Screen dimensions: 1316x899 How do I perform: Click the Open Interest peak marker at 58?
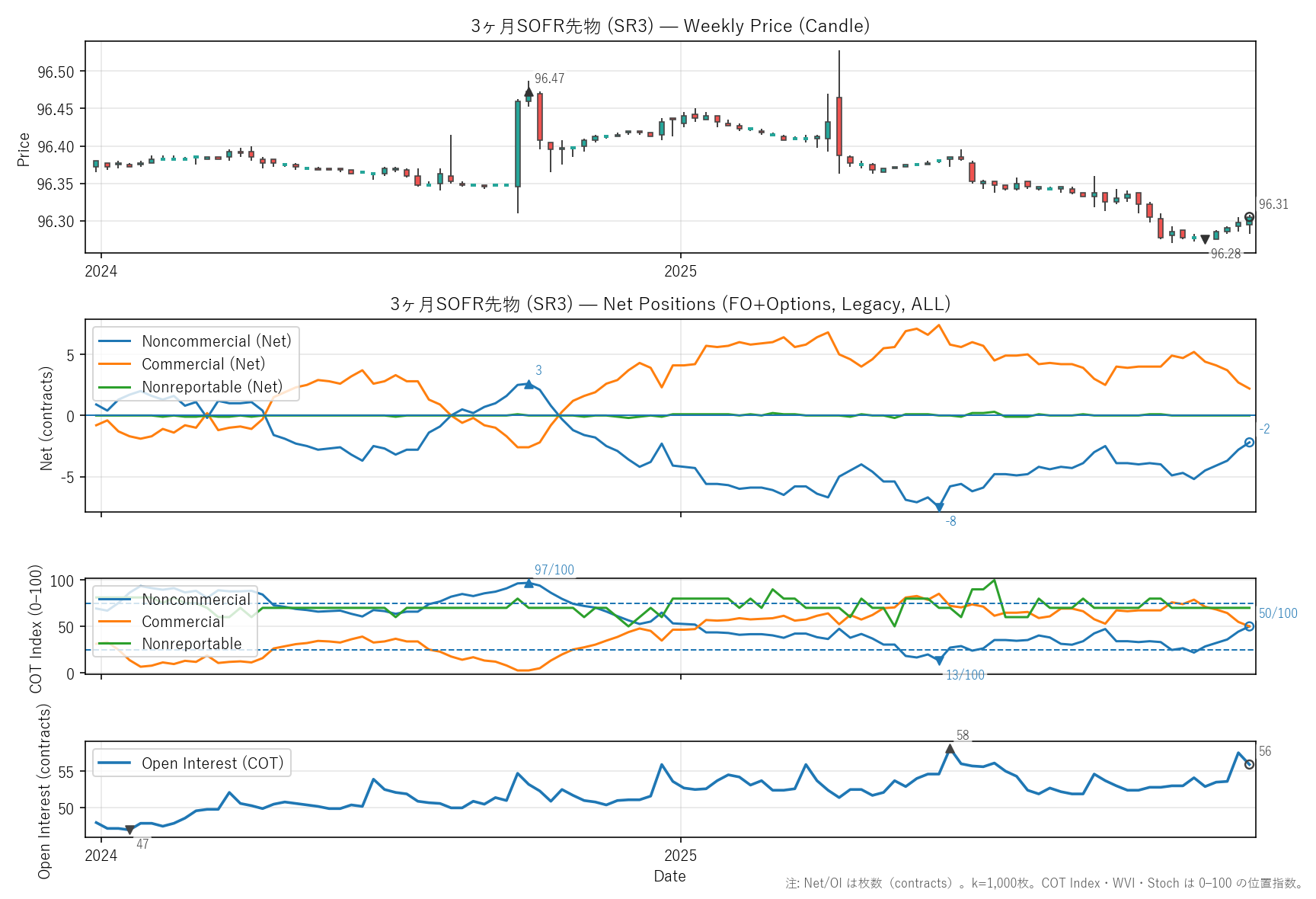click(950, 750)
